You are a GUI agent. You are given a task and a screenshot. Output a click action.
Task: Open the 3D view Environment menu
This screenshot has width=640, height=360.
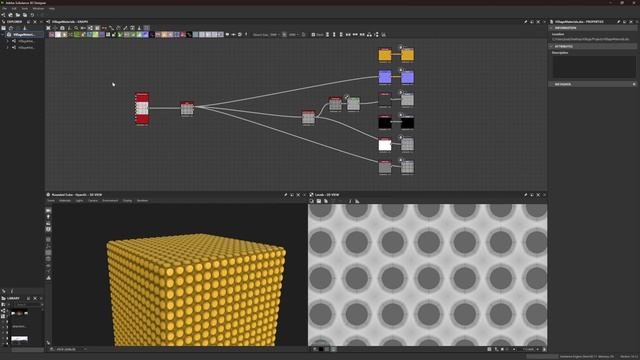(110, 201)
